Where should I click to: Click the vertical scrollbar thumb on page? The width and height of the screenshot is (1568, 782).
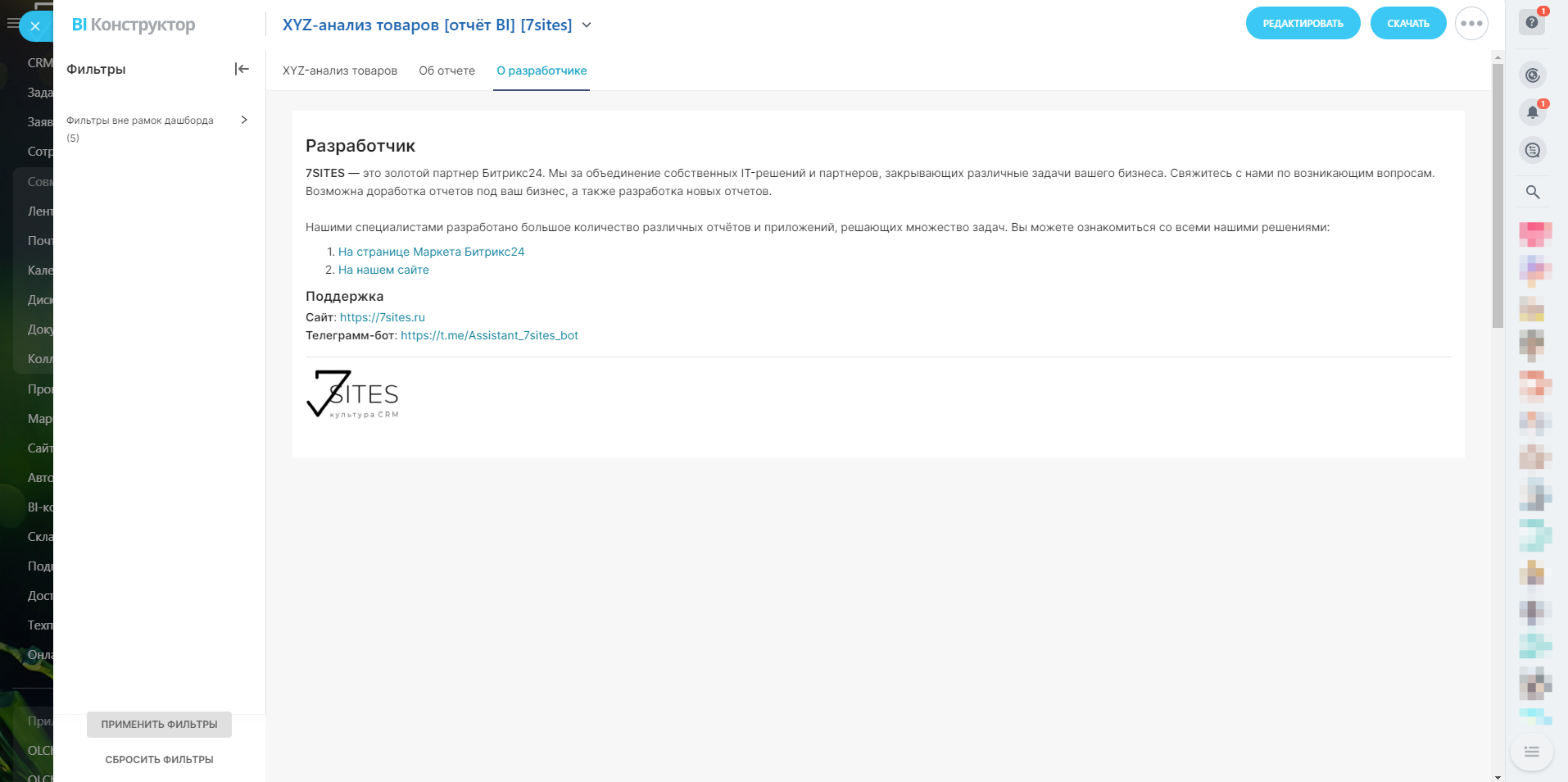1498,197
